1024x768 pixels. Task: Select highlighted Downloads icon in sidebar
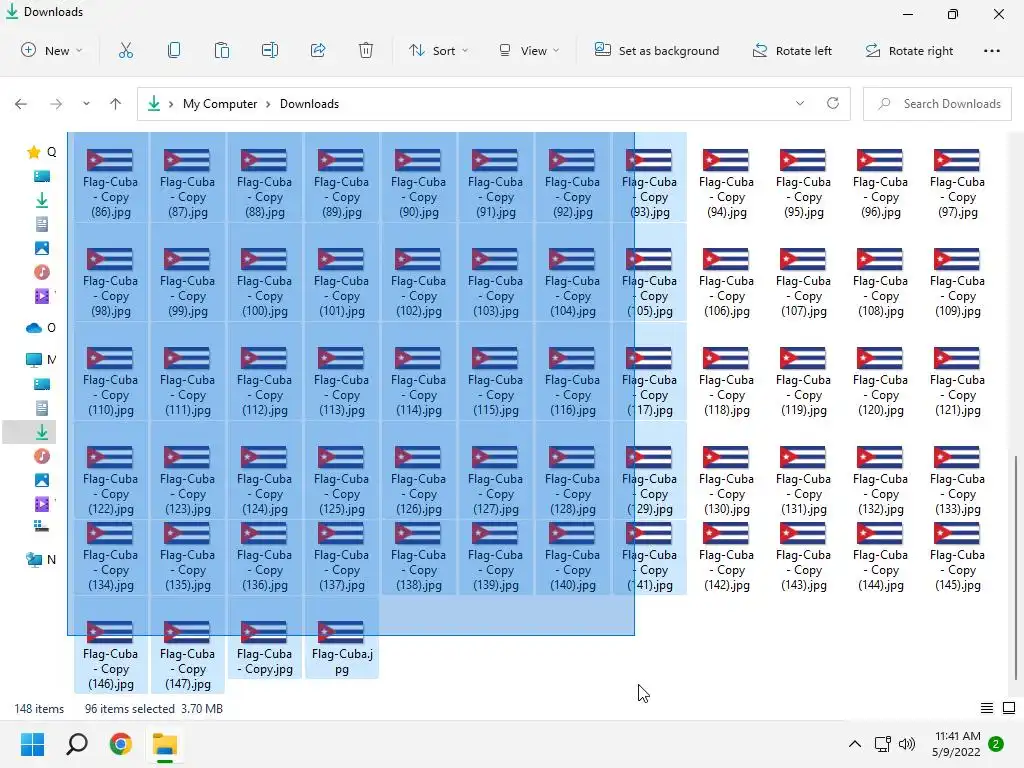coord(42,432)
